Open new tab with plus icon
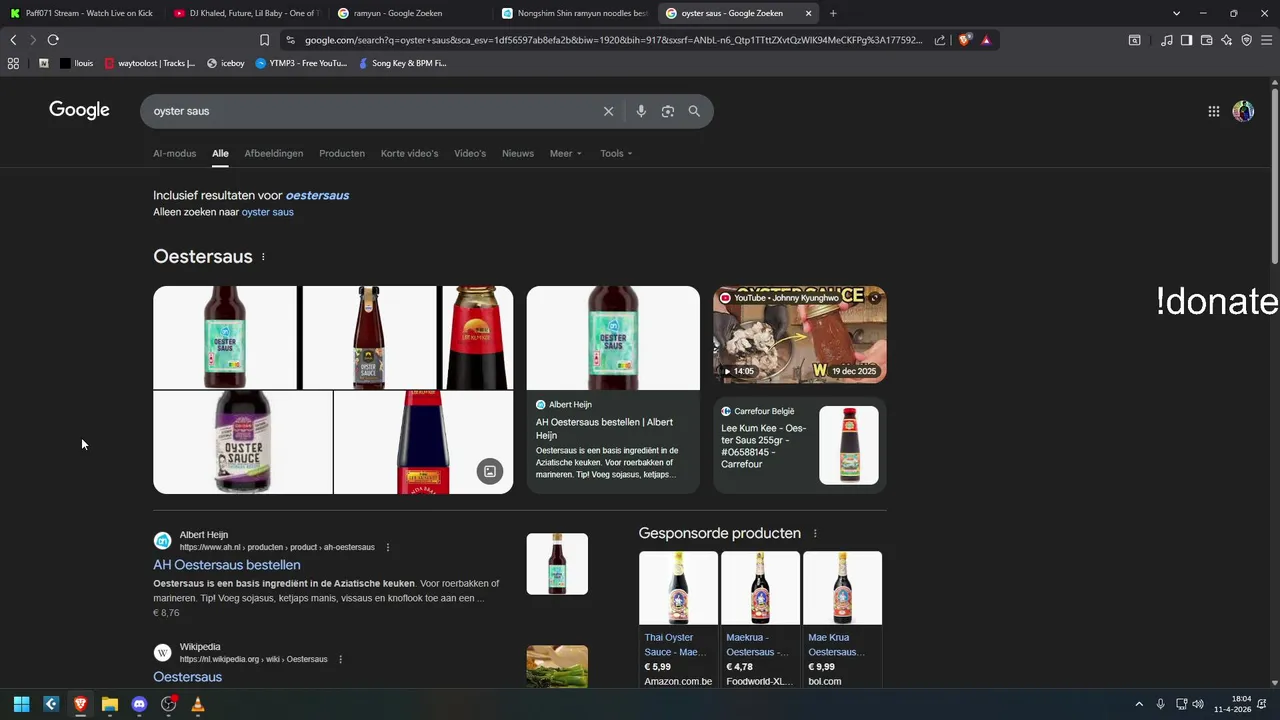This screenshot has width=1280, height=720. pyautogui.click(x=833, y=13)
